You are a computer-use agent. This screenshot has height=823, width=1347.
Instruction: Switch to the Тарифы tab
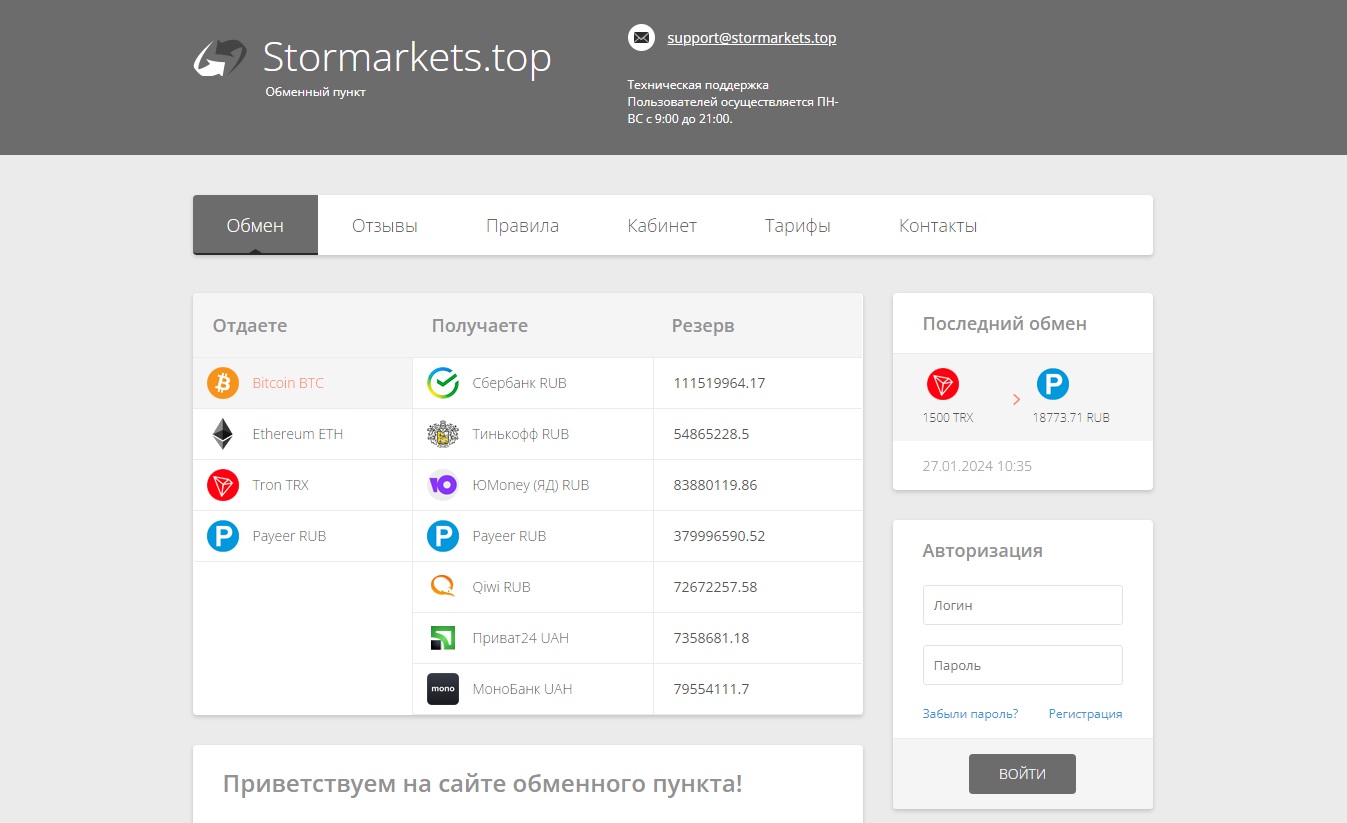click(x=798, y=225)
